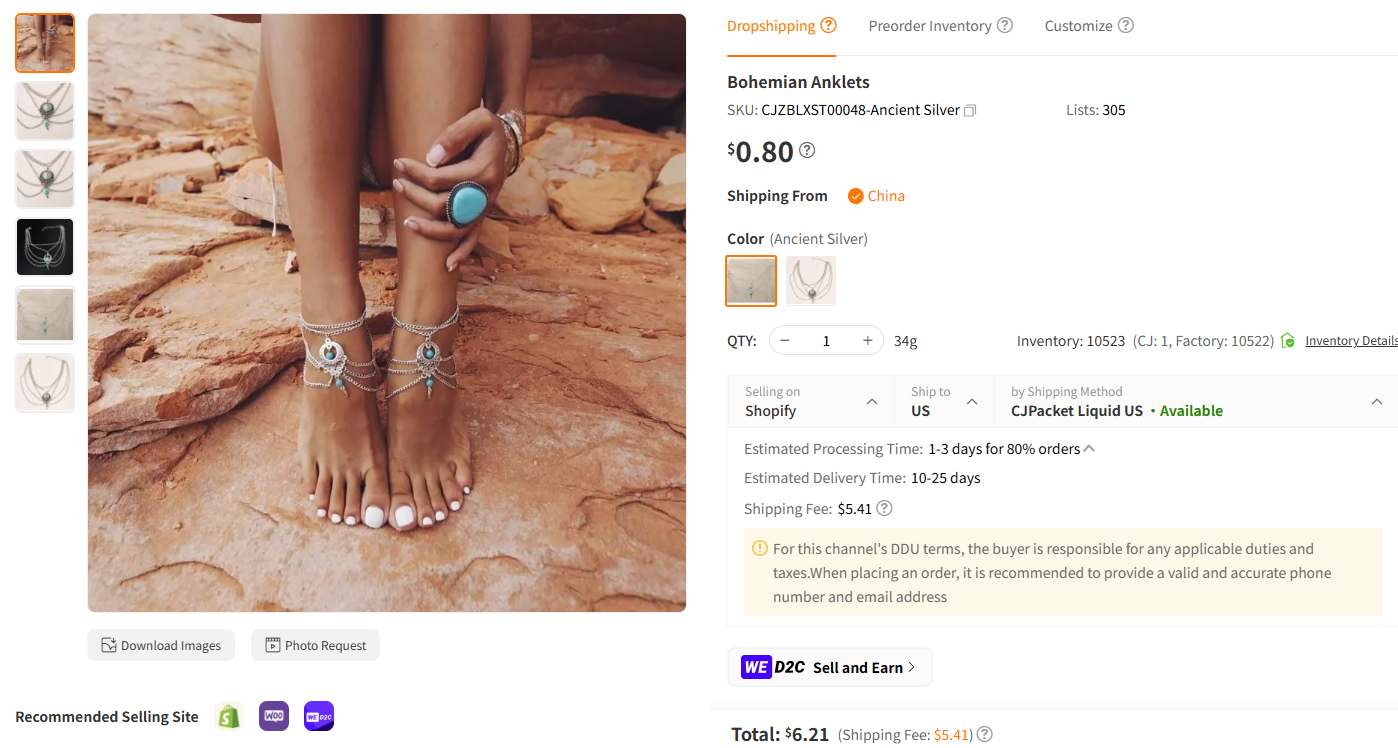Collapse the CJPacket Liquid US shipping details
The height and width of the screenshot is (748, 1398).
(x=1377, y=400)
